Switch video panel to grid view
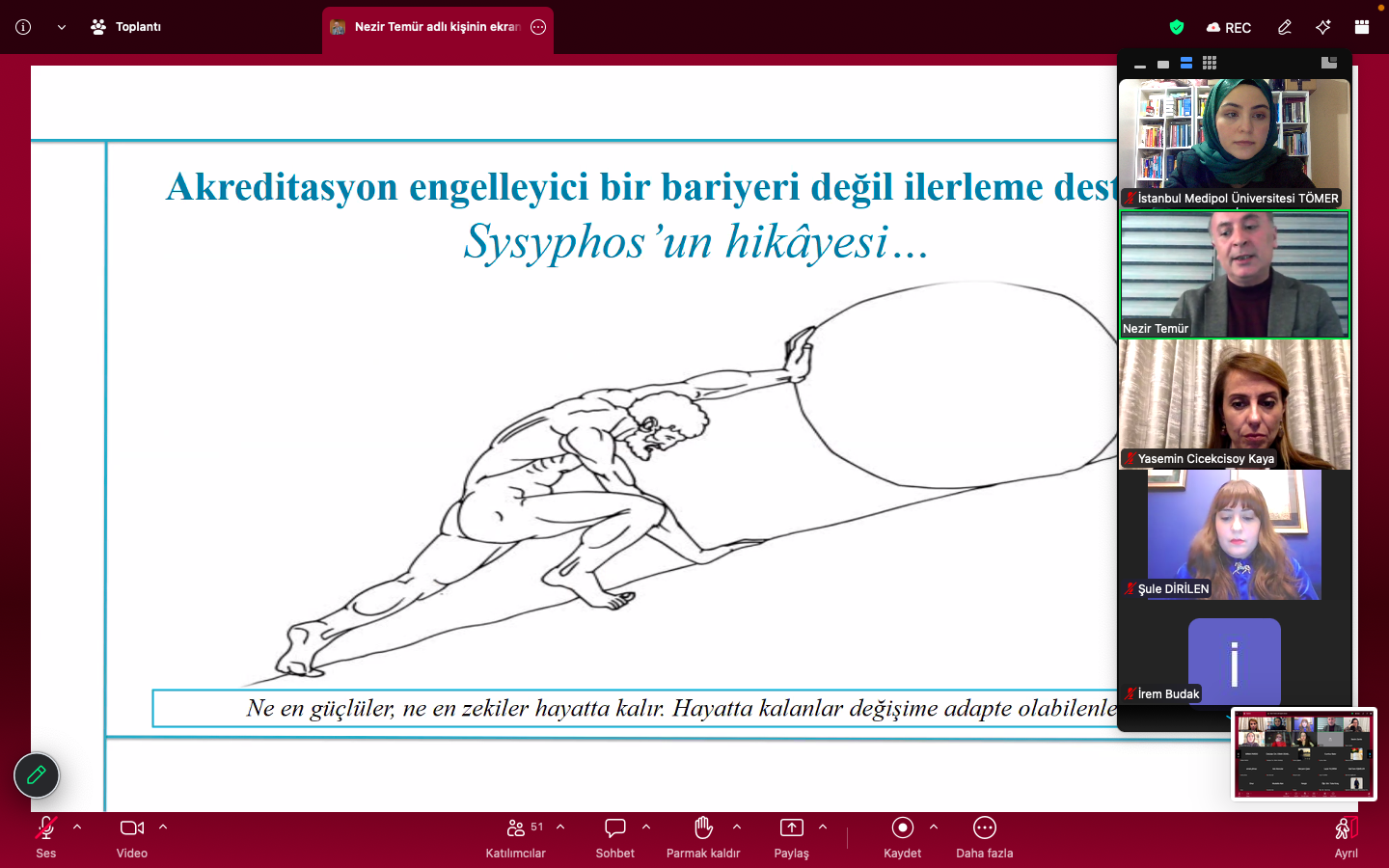The width and height of the screenshot is (1389, 868). (x=1210, y=63)
